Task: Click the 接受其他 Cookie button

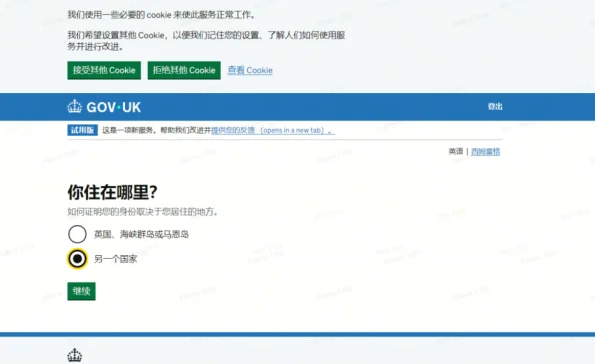Action: tap(104, 70)
